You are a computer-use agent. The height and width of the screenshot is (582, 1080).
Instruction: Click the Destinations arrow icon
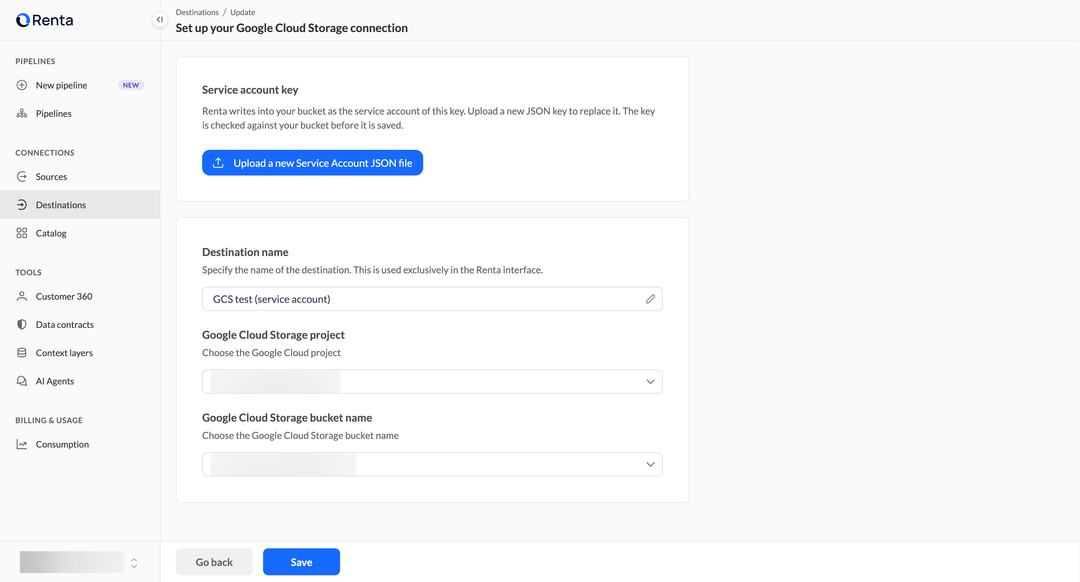[22, 205]
